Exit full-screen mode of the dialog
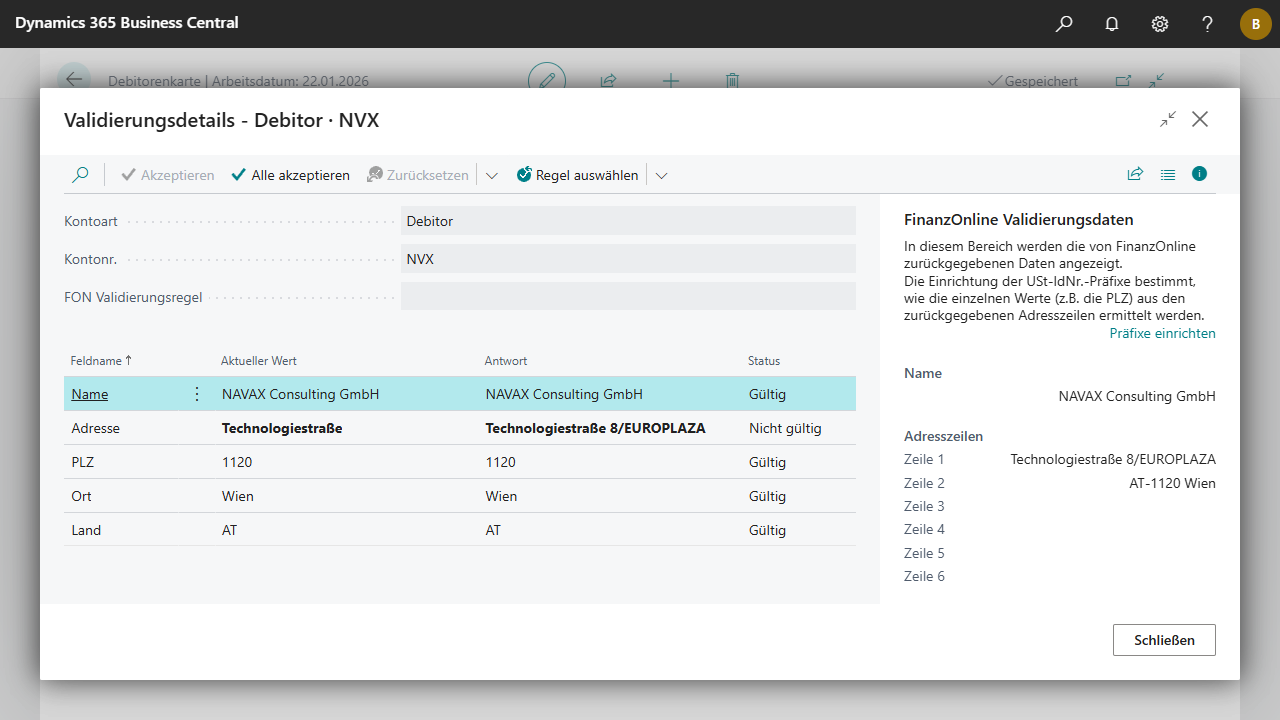 click(1168, 119)
